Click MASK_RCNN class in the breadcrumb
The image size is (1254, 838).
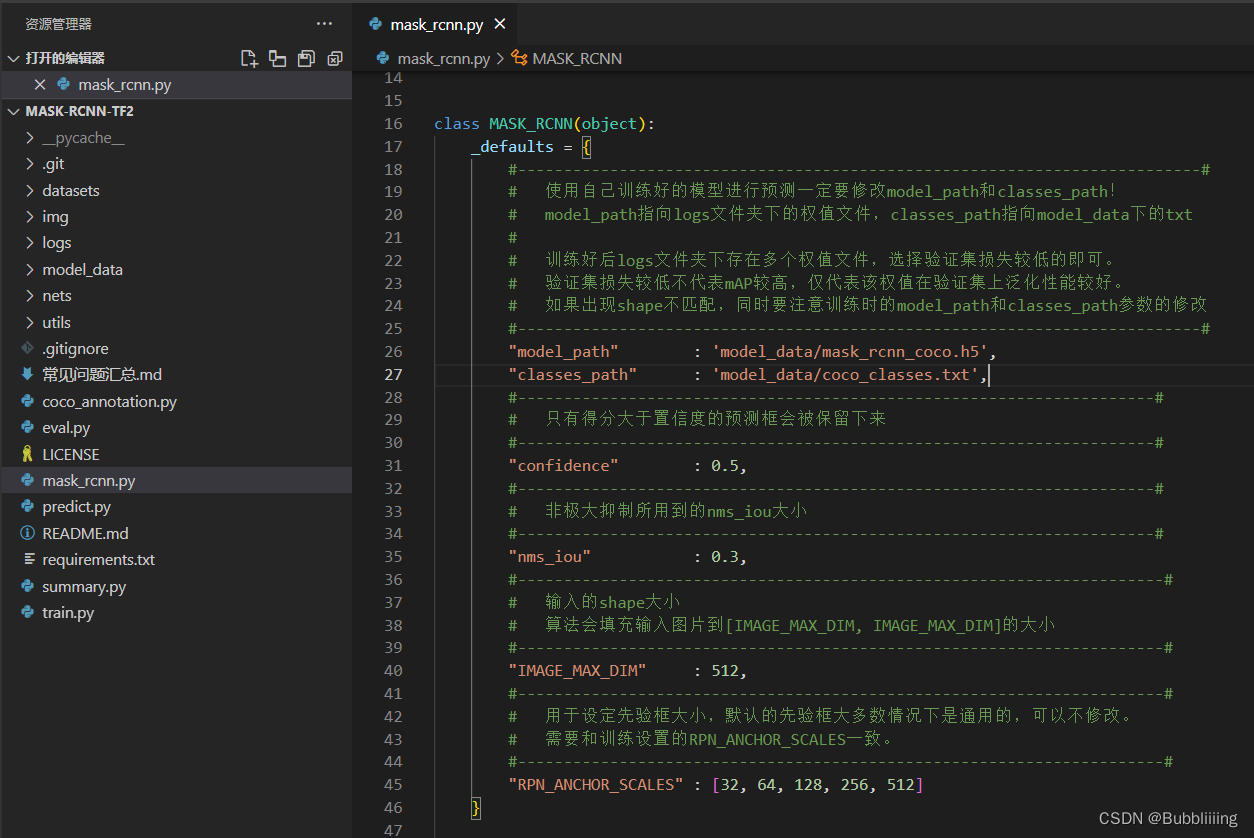tap(577, 58)
